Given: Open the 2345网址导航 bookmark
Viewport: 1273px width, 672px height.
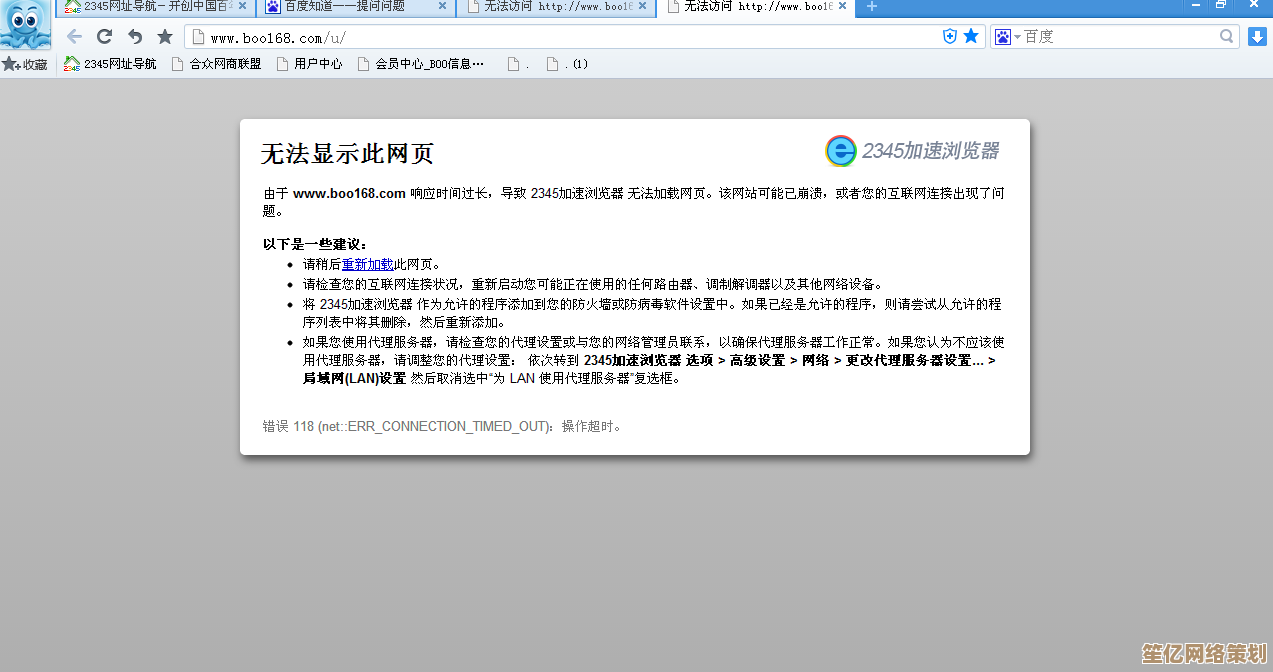Looking at the screenshot, I should click(x=110, y=64).
